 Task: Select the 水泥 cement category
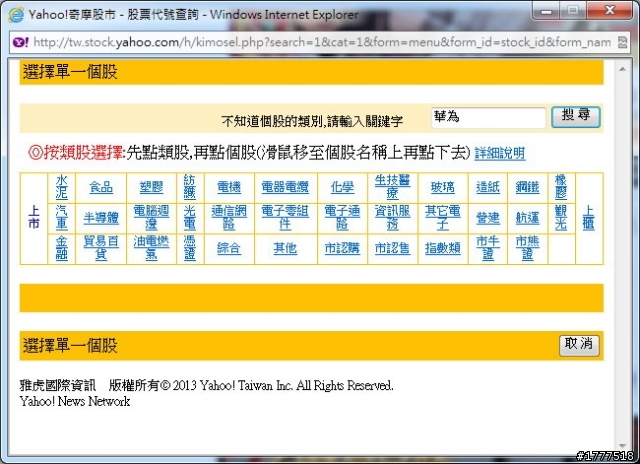coord(62,187)
